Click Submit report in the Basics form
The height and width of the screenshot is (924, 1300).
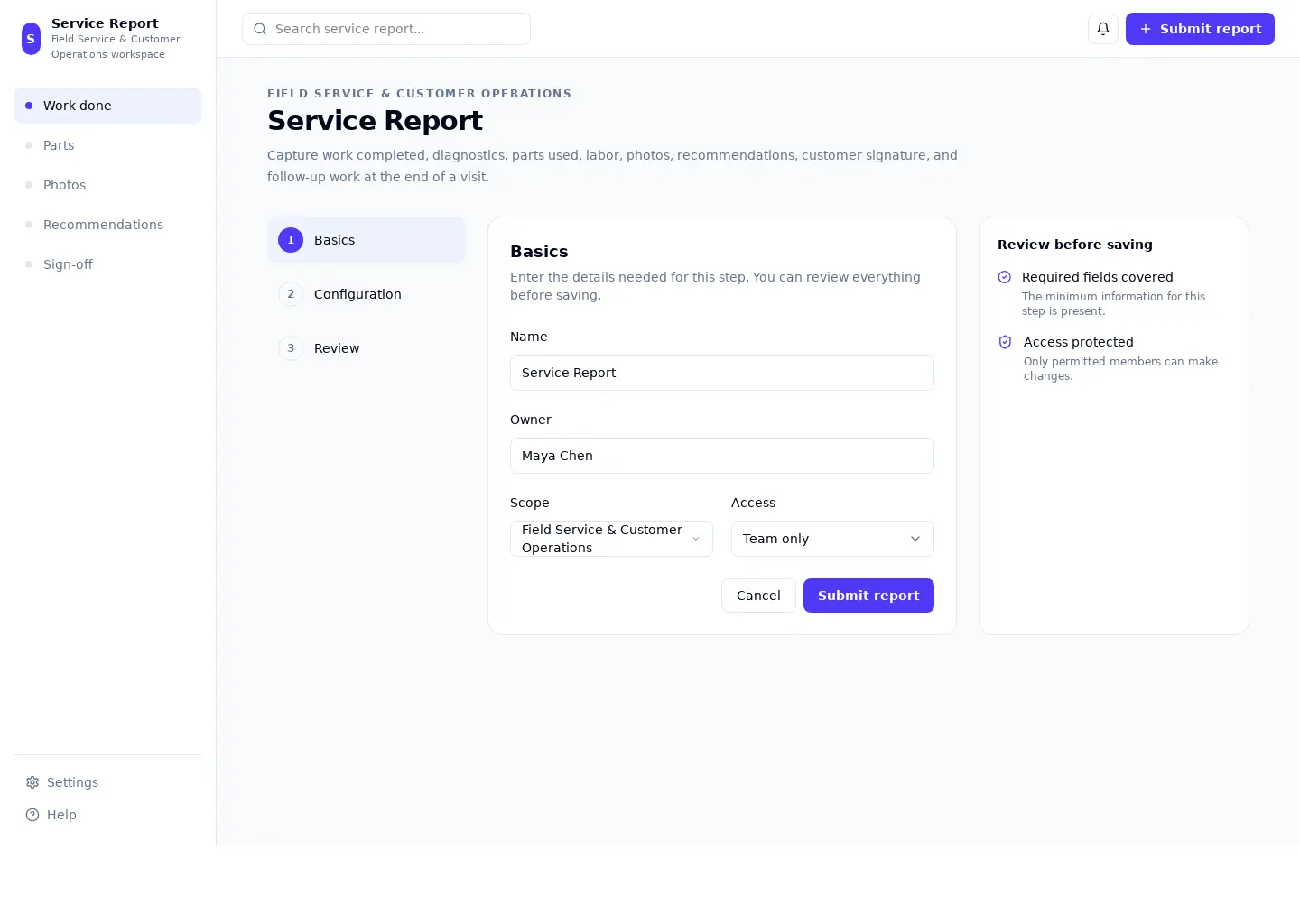(868, 596)
